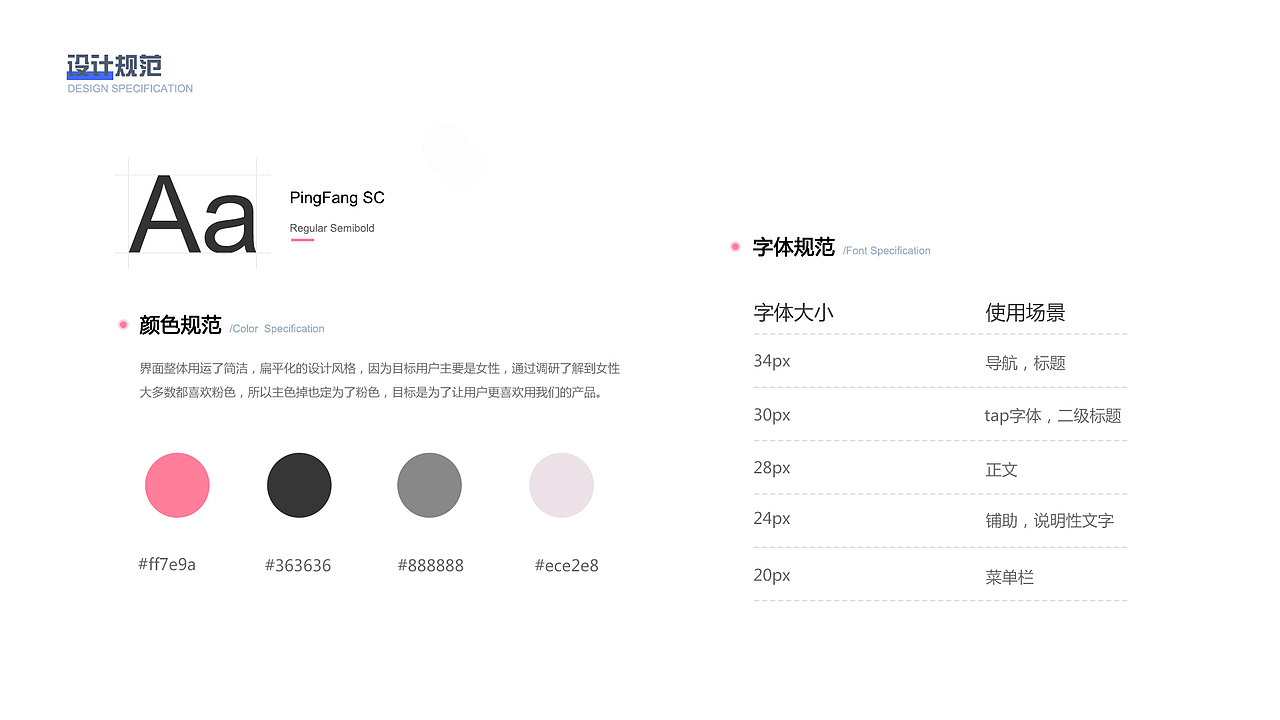The width and height of the screenshot is (1280, 720).
Task: Click the dark swatch above #363636
Action: 299,485
